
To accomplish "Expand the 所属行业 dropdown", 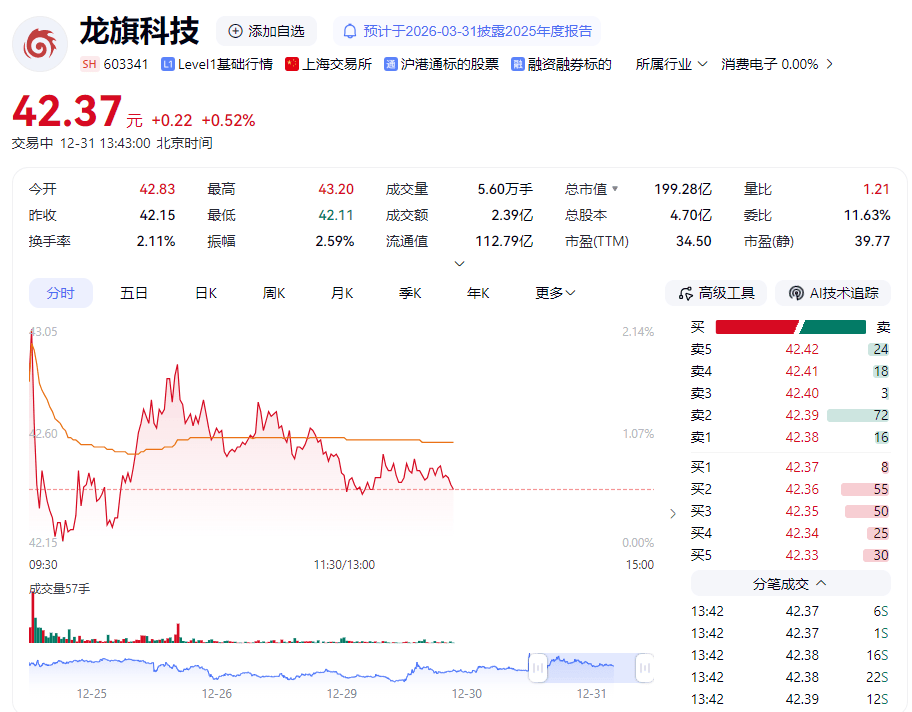I will click(x=702, y=64).
